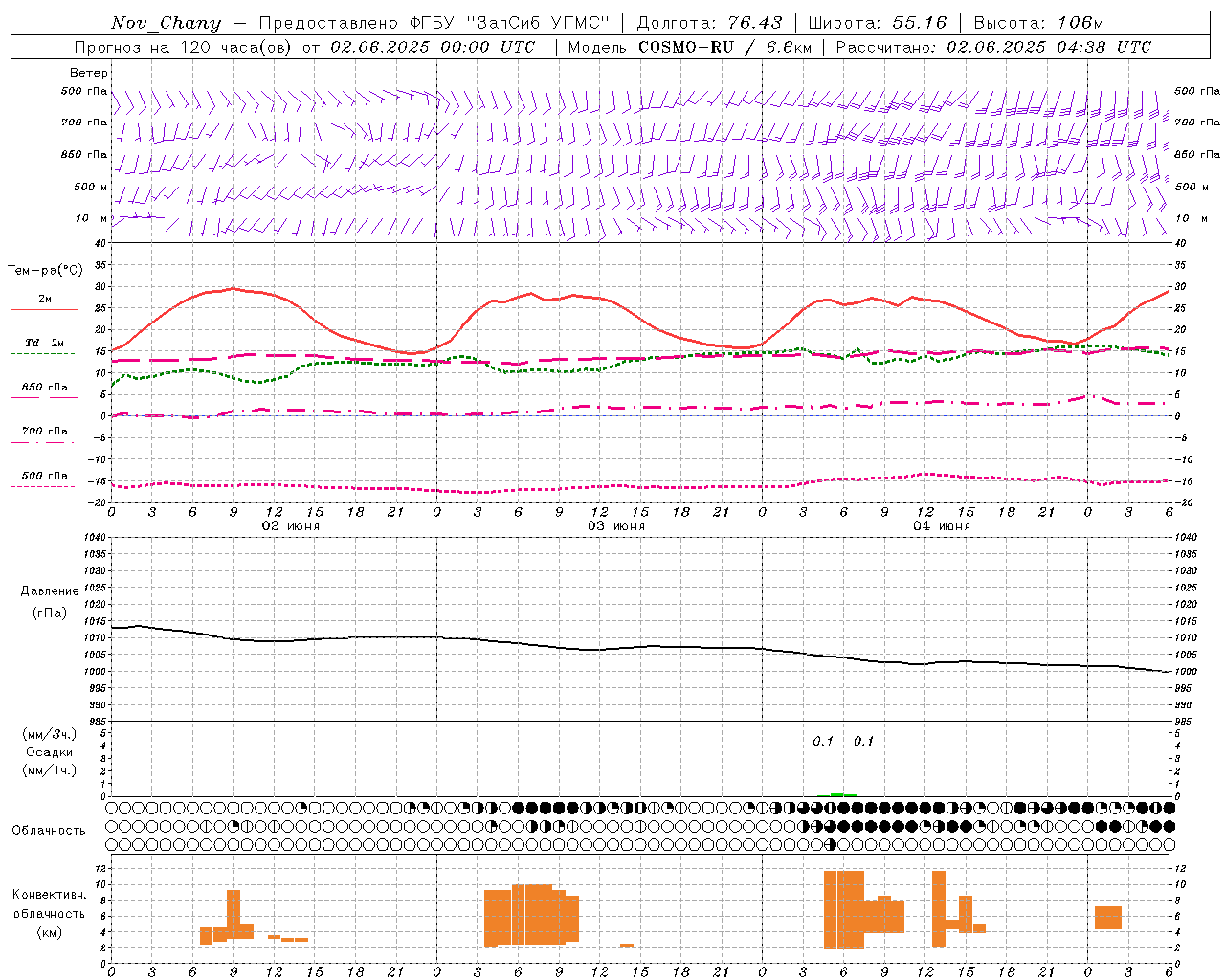Click the '02 июня' date label

pyautogui.click(x=291, y=525)
